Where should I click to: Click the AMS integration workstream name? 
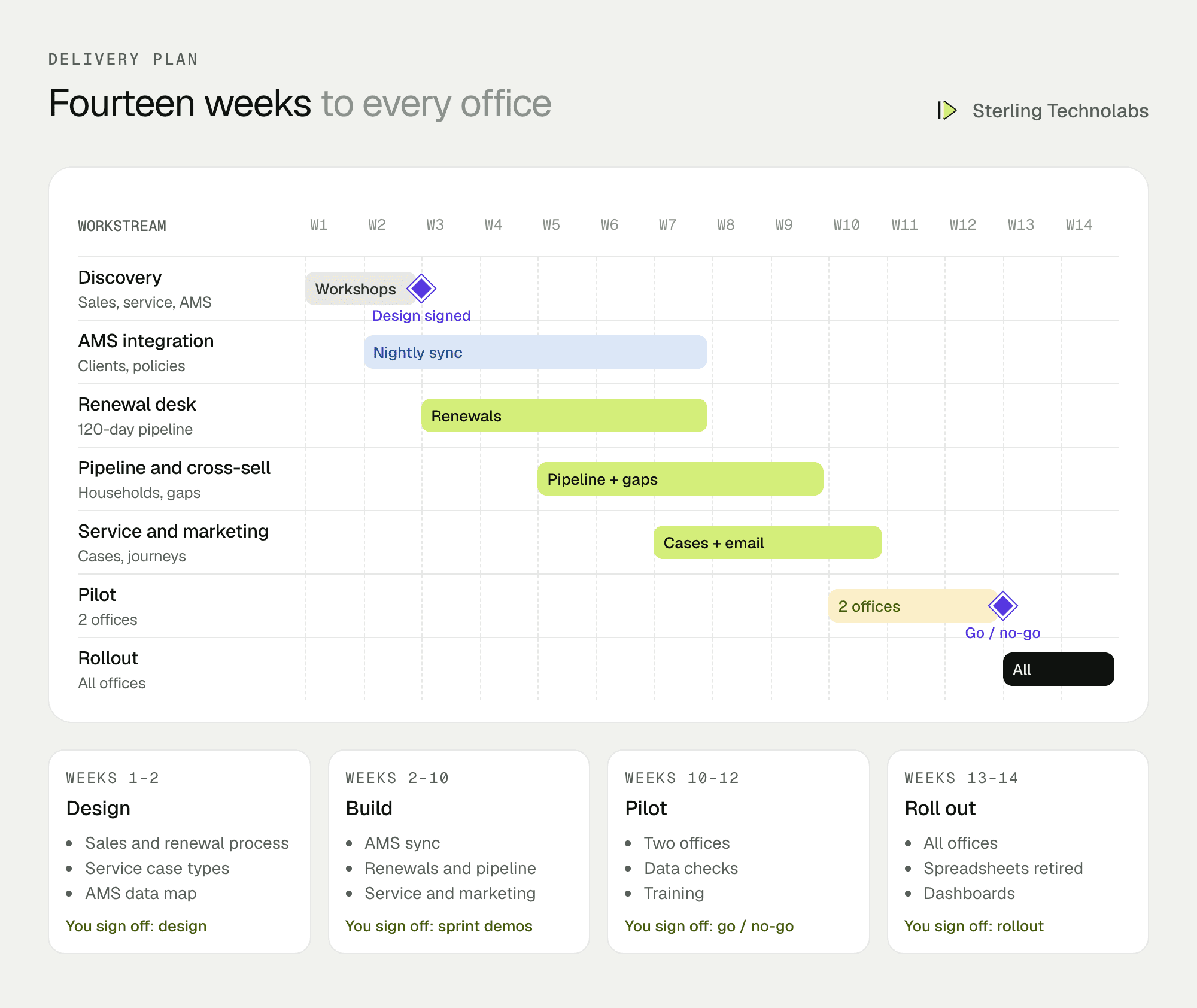click(x=146, y=341)
